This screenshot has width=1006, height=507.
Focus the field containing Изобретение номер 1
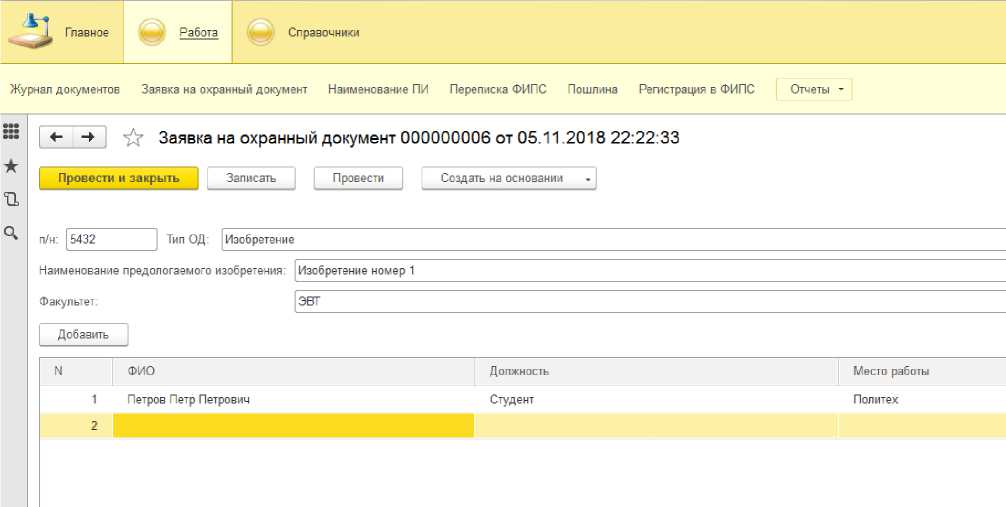click(x=650, y=270)
